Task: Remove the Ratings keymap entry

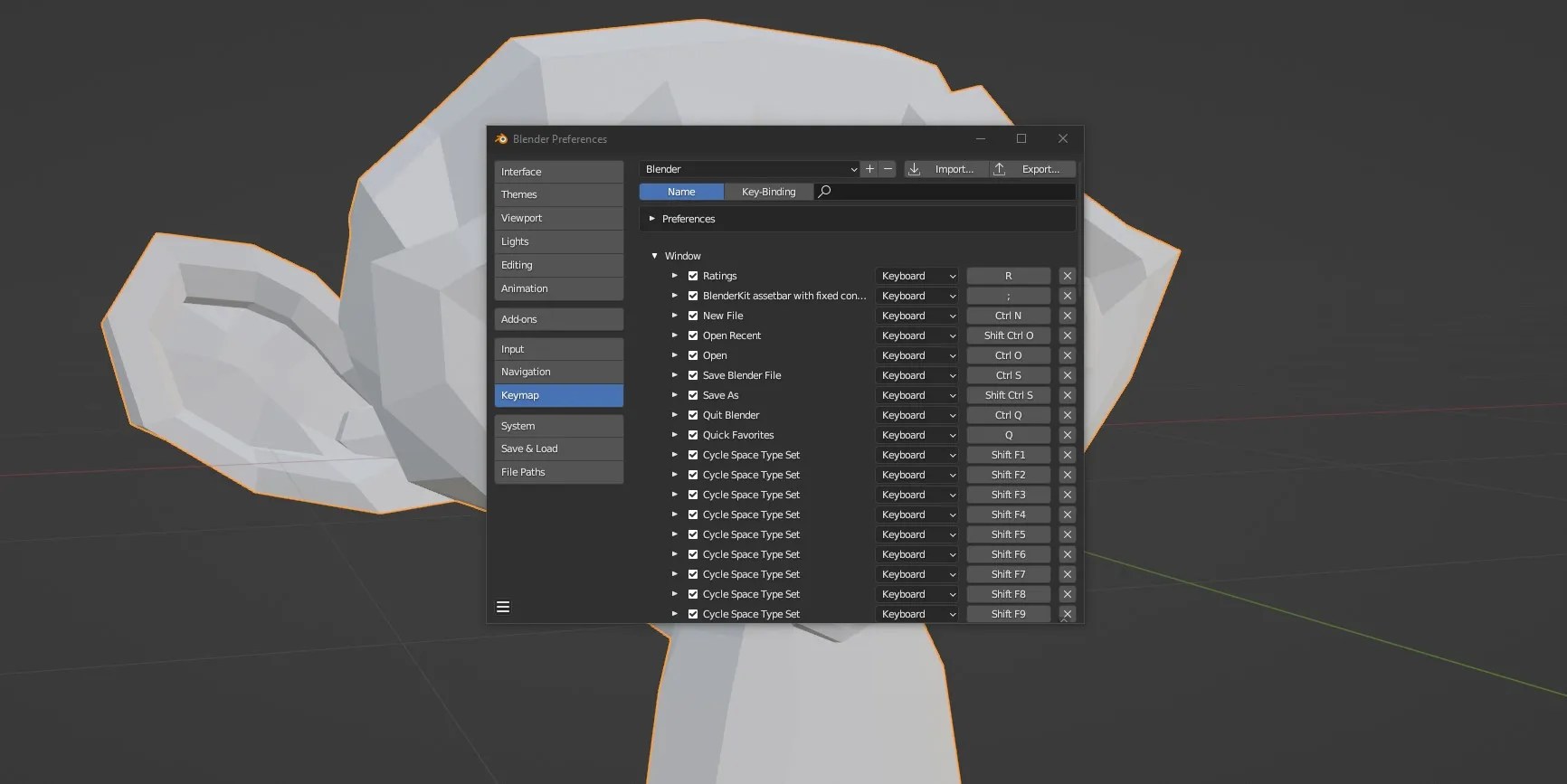Action: tap(1067, 276)
